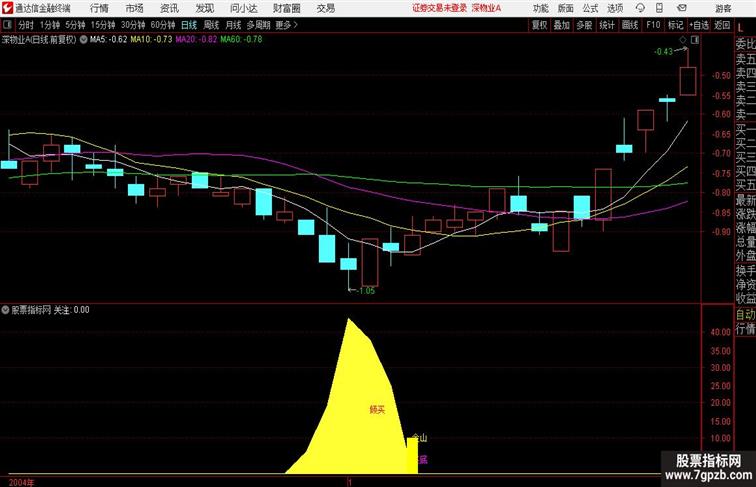Toggle the side panel icon at chart top right
Viewport: 756px width, 487px height.
tap(695, 40)
